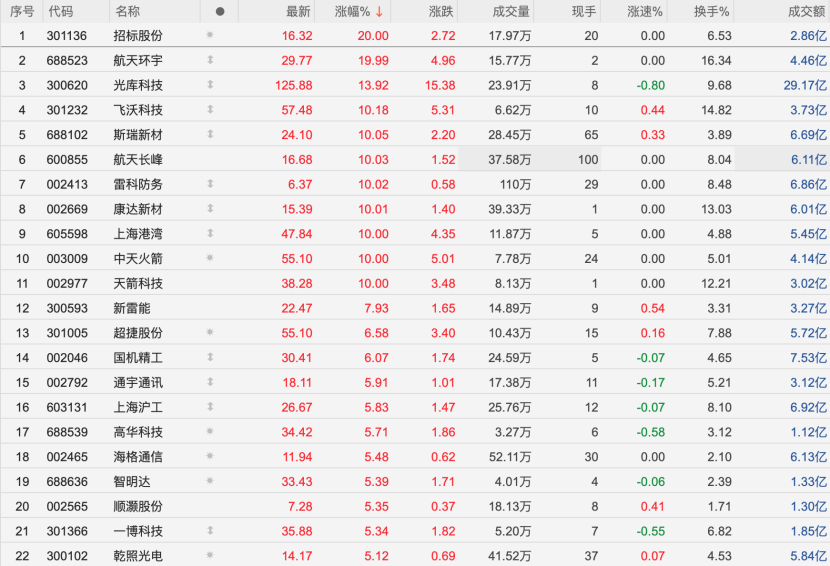Click the up-down arrow icon beside 航天环宇
830x566 pixels.
pos(210,60)
